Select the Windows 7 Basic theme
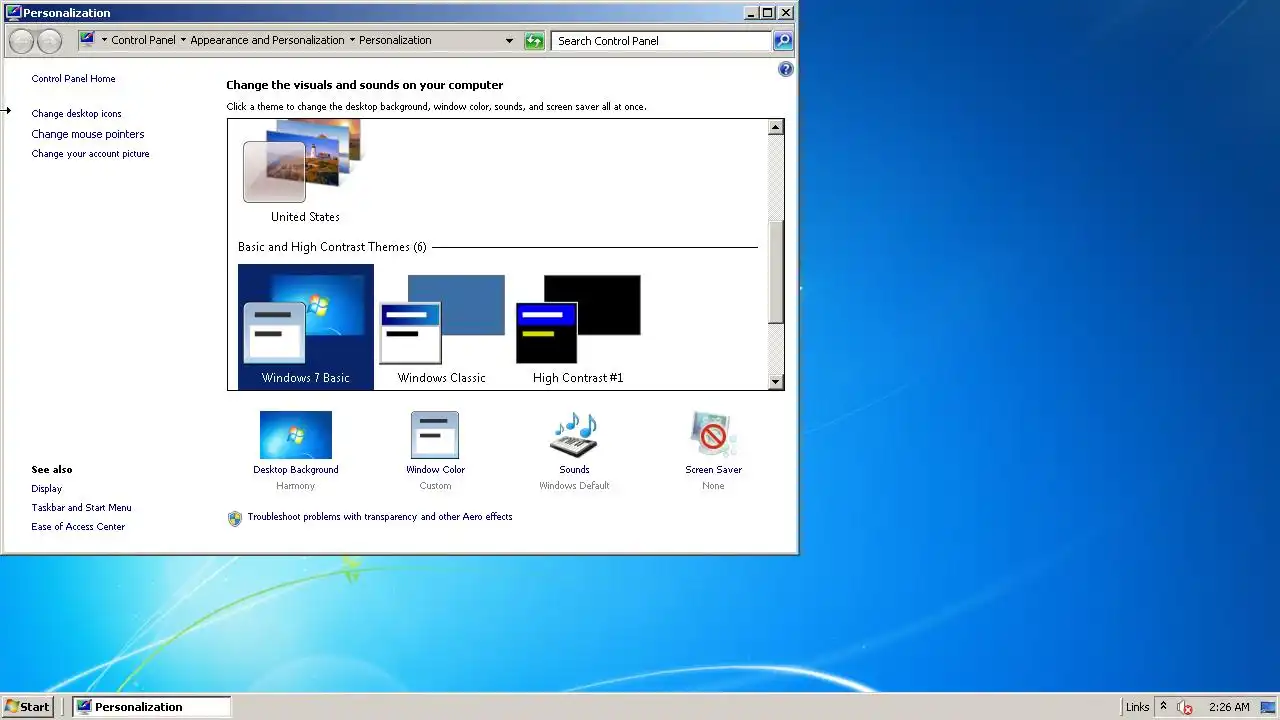 point(306,327)
